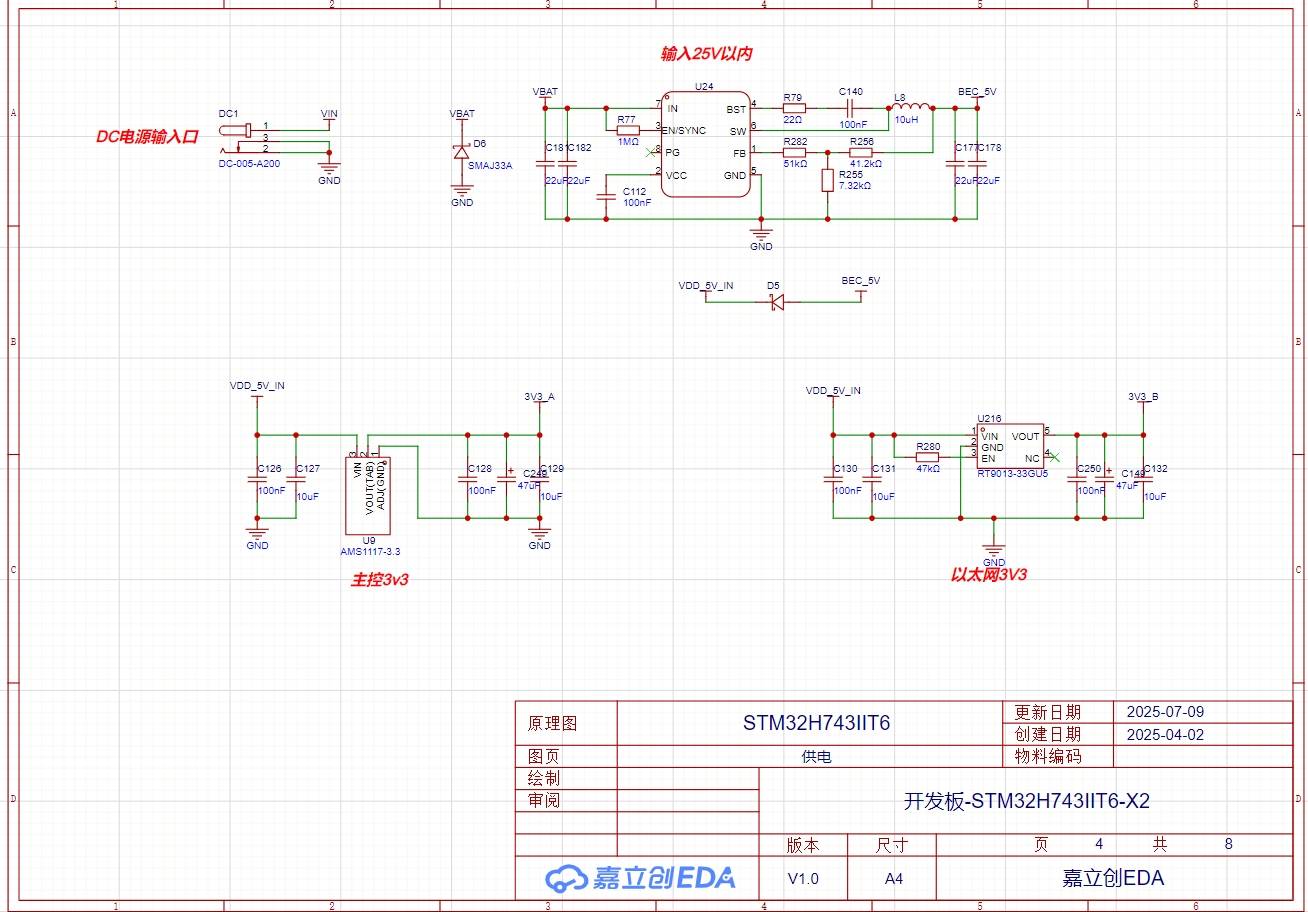Pick the C140 capacitor symbol
The image size is (1308, 912).
pyautogui.click(x=851, y=107)
